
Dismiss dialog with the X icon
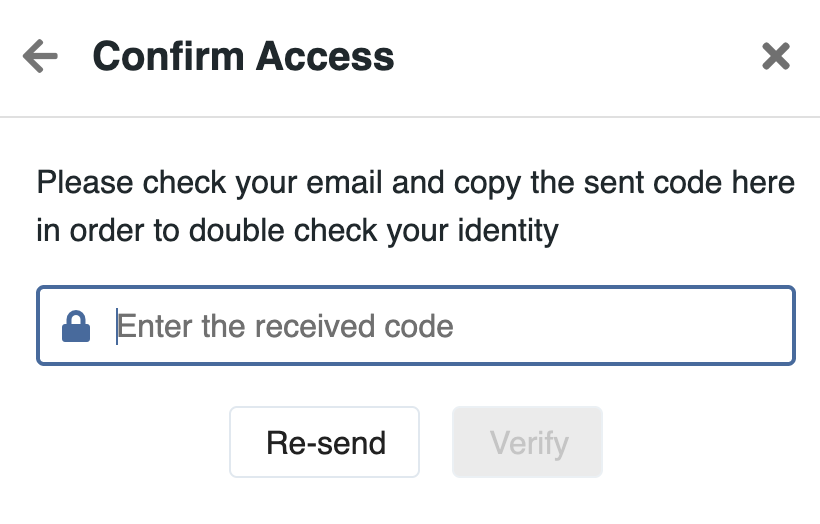pyautogui.click(x=776, y=57)
